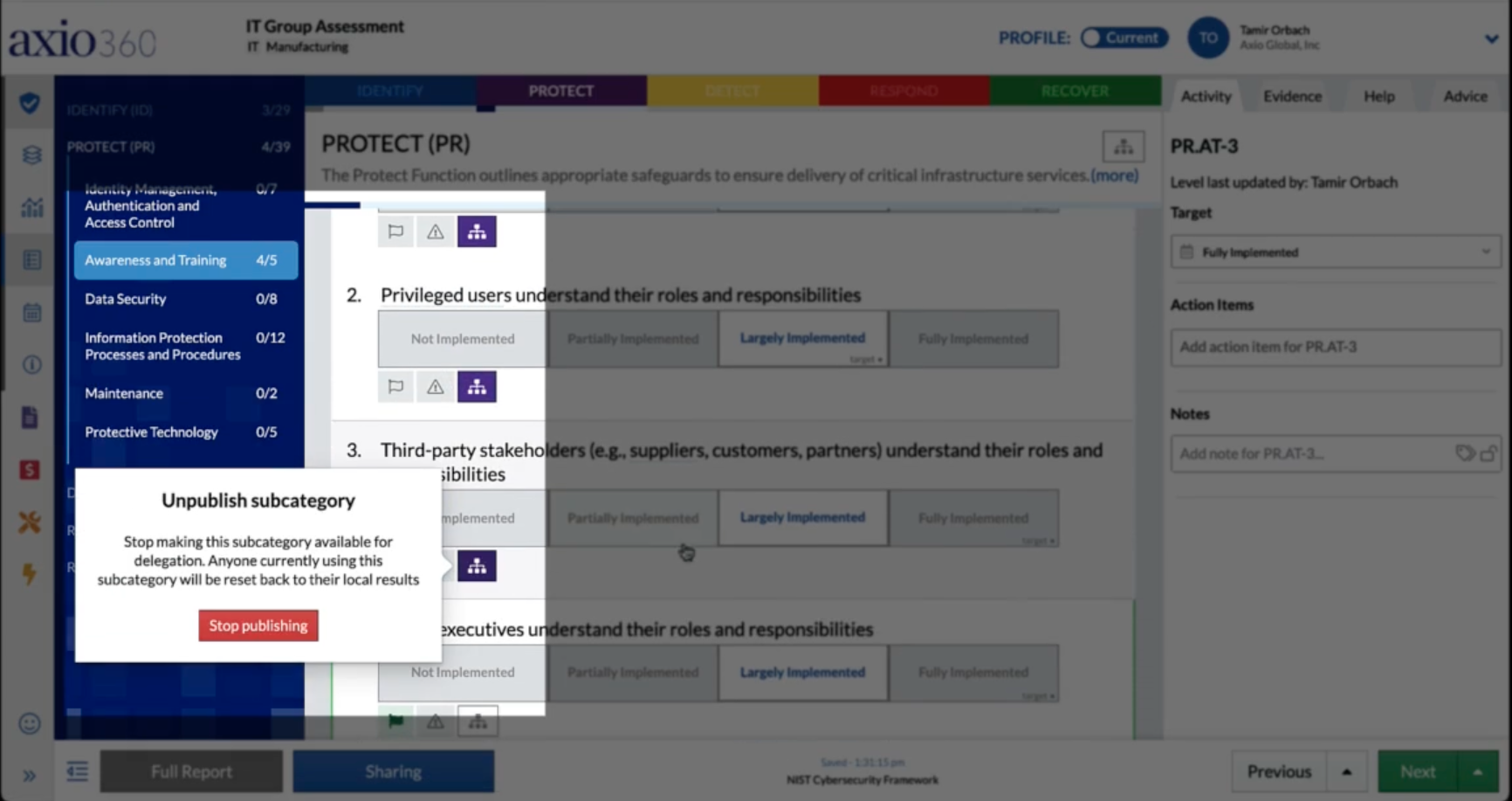Click the info circle icon in left sidebar
Image resolution: width=1512 pixels, height=801 pixels.
pyautogui.click(x=31, y=364)
